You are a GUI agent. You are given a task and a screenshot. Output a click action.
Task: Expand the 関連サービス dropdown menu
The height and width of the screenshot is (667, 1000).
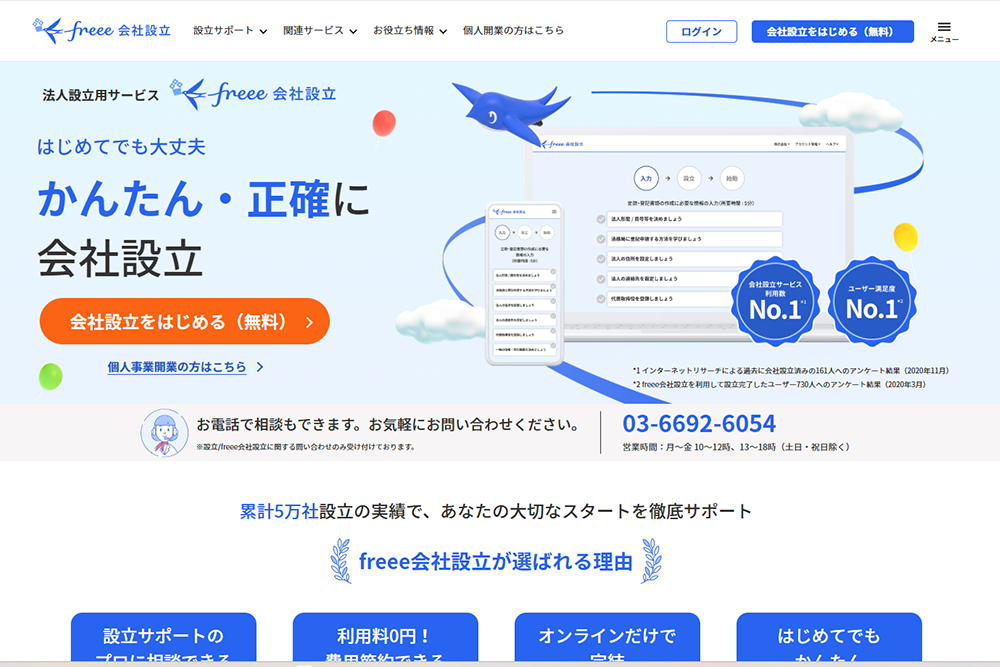pos(320,31)
